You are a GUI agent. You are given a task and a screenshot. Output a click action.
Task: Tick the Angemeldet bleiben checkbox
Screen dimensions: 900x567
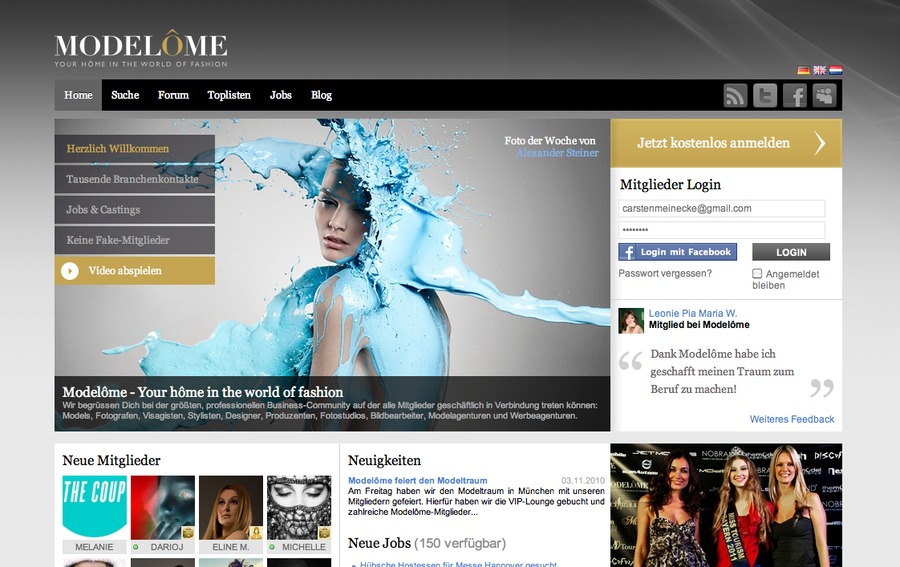pos(757,274)
